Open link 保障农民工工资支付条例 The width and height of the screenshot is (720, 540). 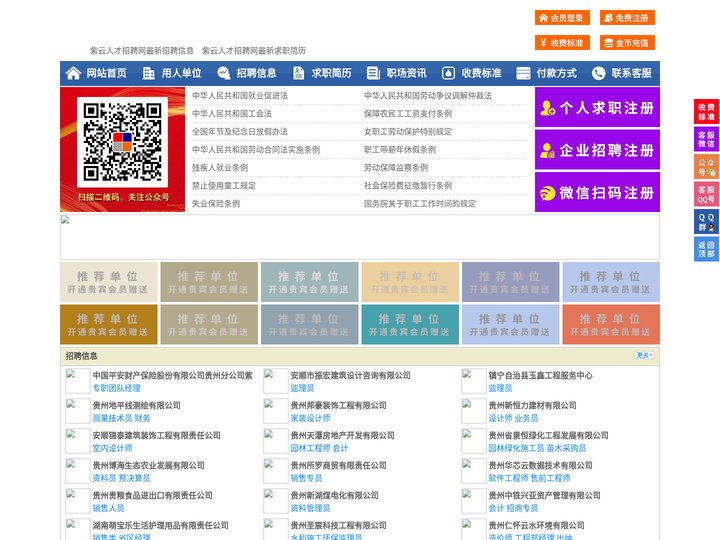pos(408,113)
